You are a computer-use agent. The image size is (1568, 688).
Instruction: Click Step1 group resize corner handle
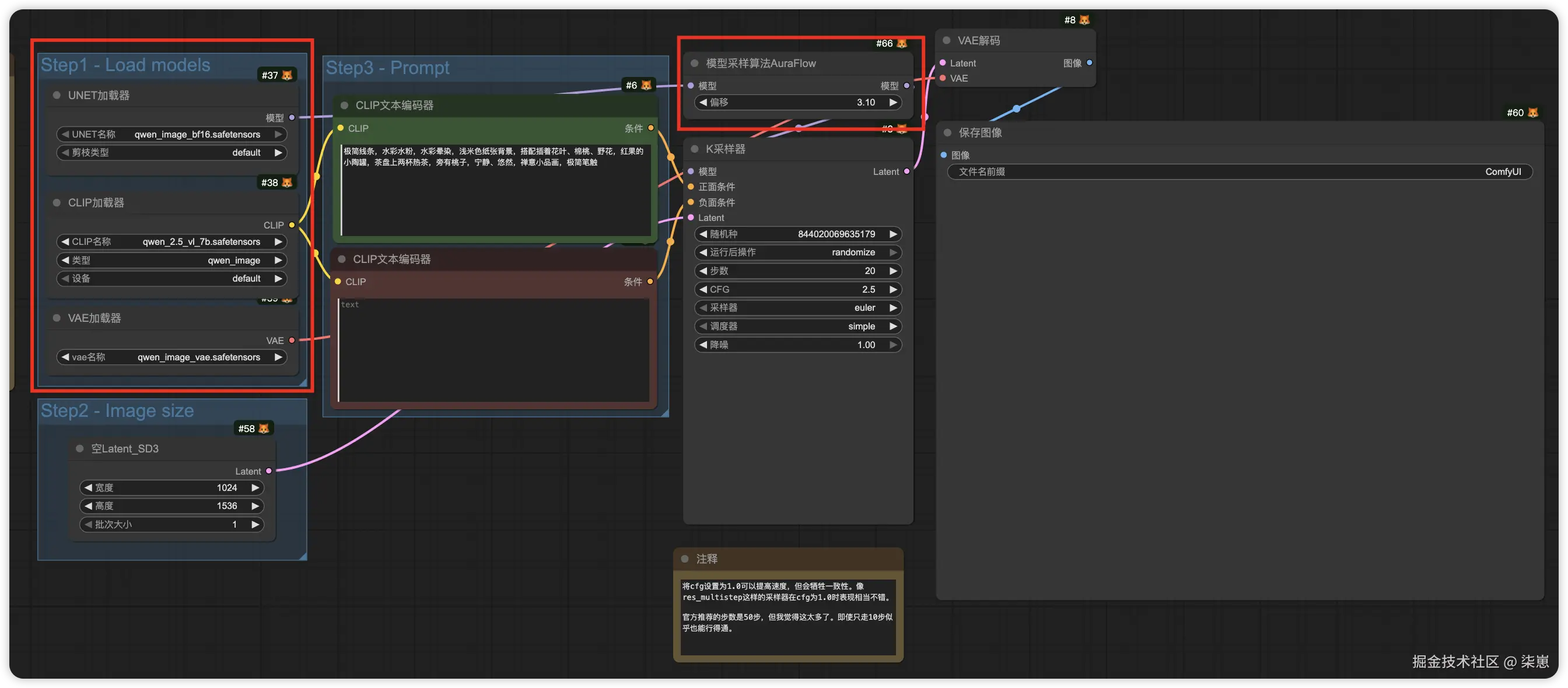point(303,382)
